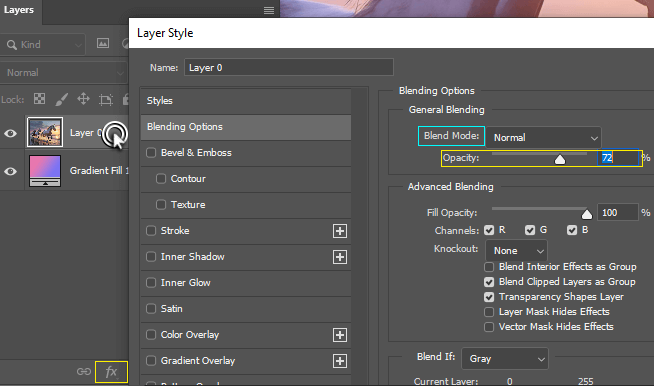Click the Gradient Fill 1 layer name
Screen dimensions: 654x386
click(99, 171)
